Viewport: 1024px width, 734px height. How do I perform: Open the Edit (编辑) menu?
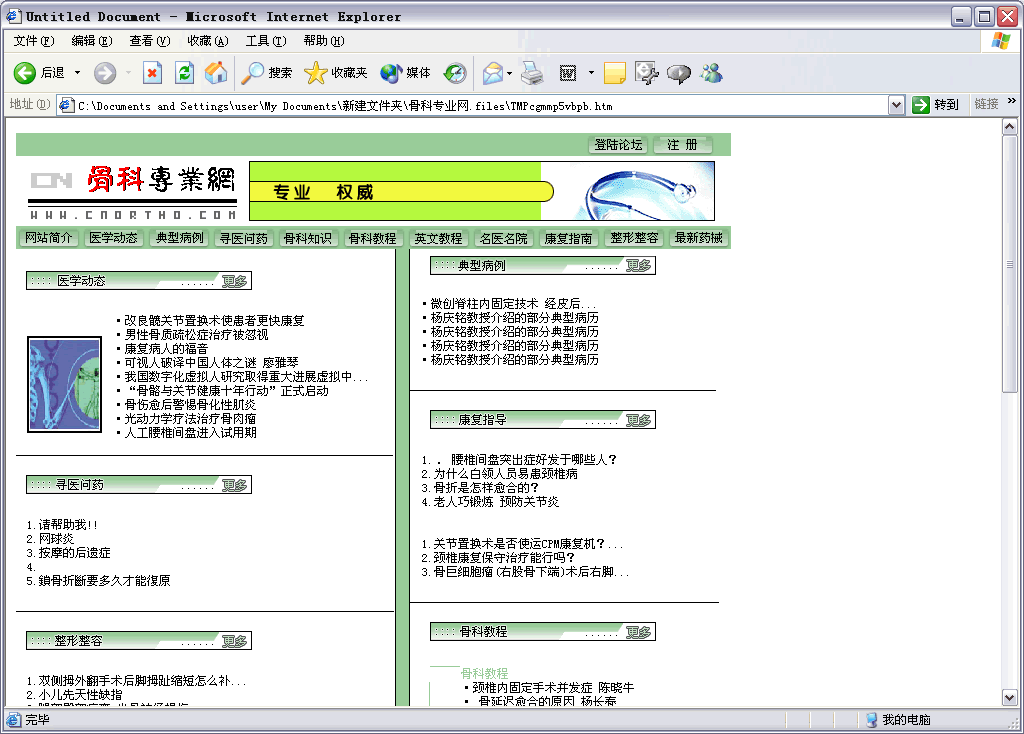click(91, 41)
